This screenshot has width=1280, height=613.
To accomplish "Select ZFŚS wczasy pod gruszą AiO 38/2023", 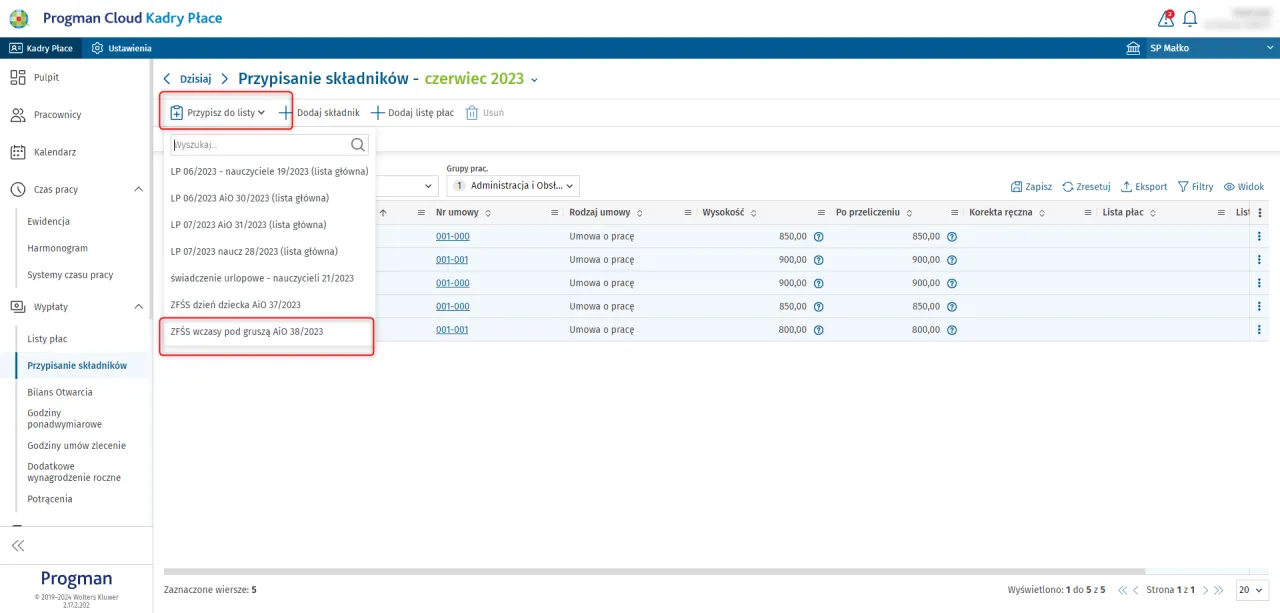I will click(x=261, y=331).
